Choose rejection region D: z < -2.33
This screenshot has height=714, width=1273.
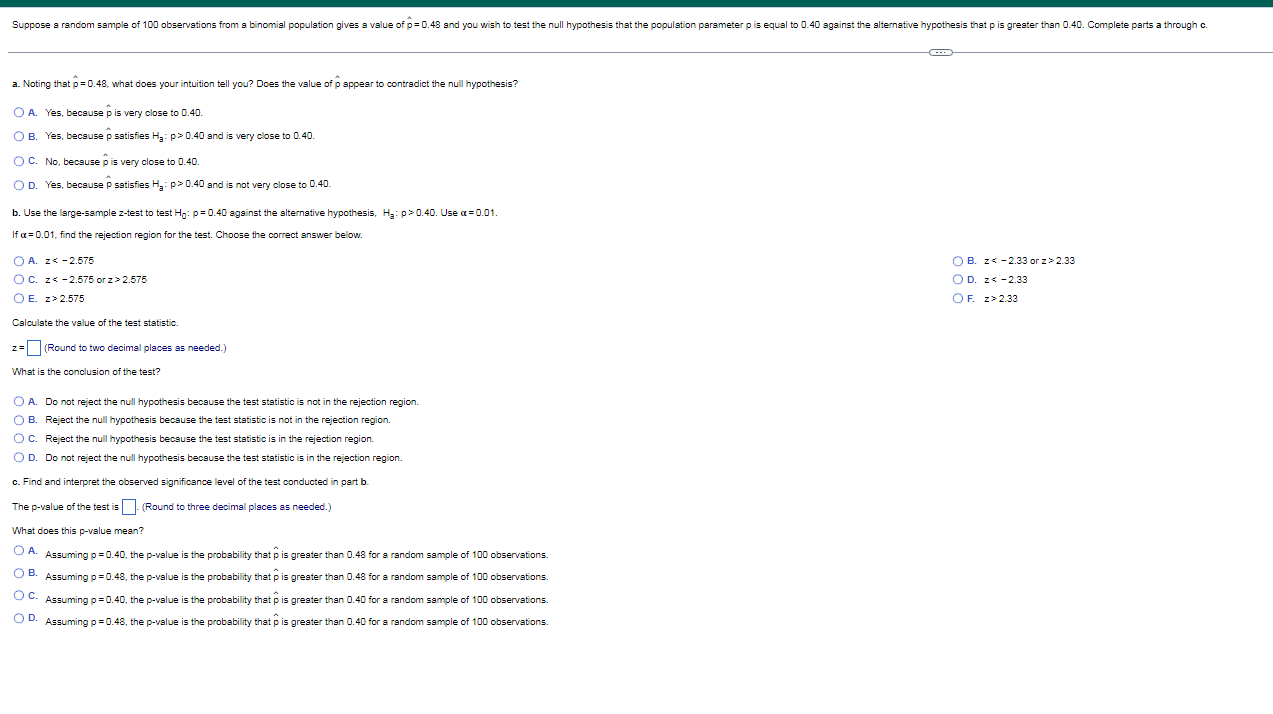point(959,279)
